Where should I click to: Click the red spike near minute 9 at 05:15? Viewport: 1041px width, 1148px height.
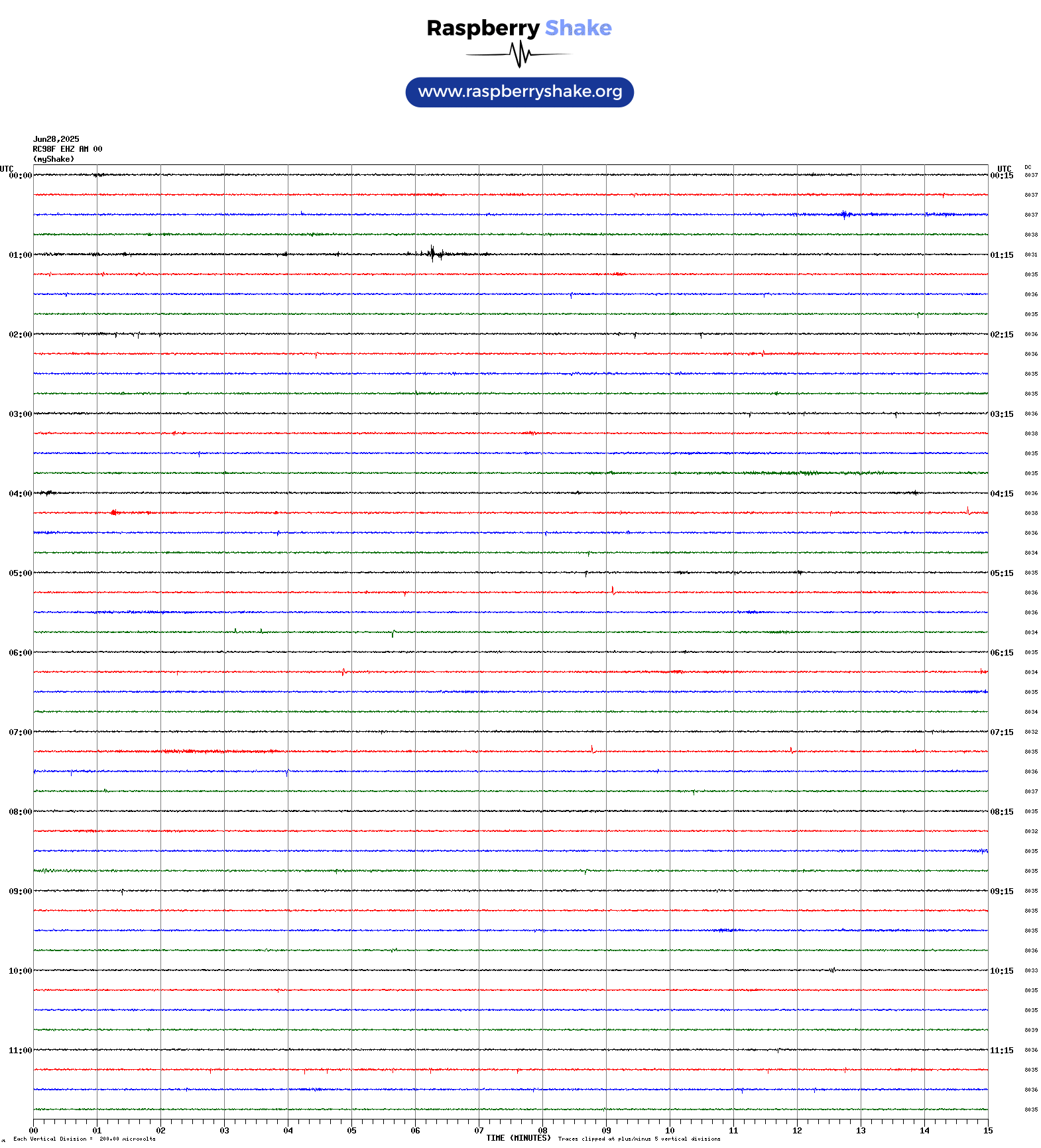(613, 591)
